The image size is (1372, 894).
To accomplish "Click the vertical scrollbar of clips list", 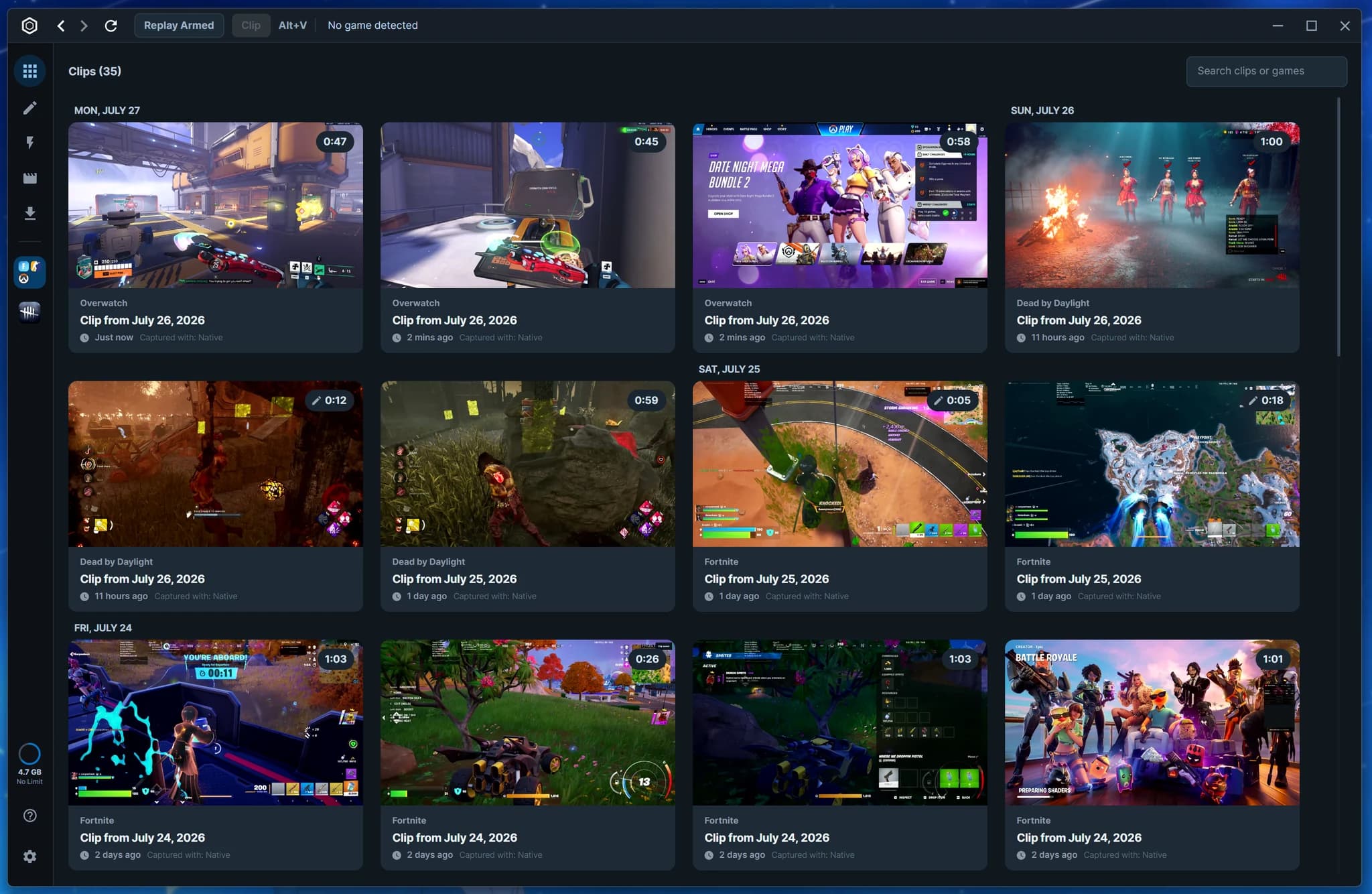I will coord(1339,227).
